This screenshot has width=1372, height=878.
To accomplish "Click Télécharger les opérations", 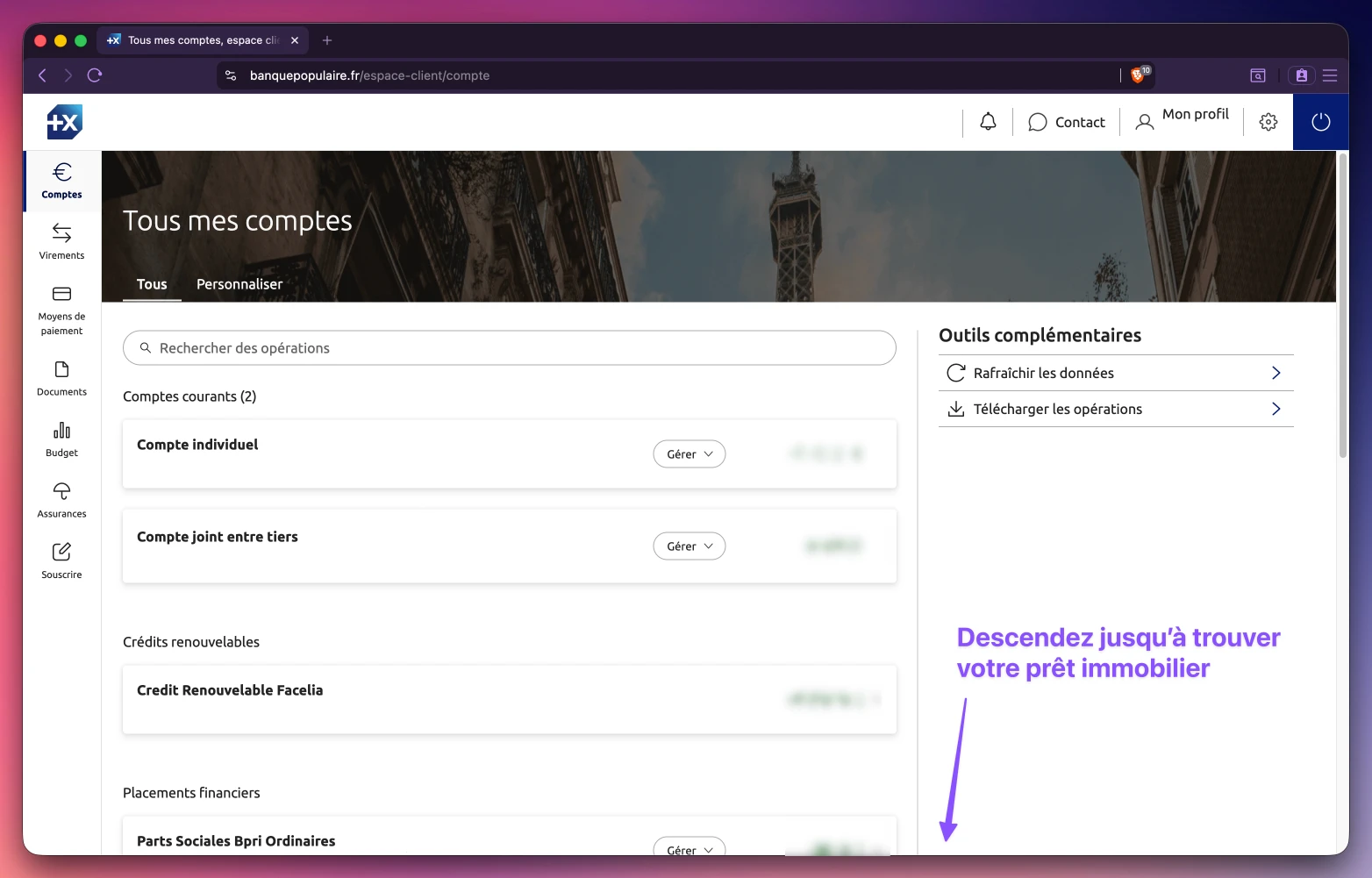I will pos(1116,409).
